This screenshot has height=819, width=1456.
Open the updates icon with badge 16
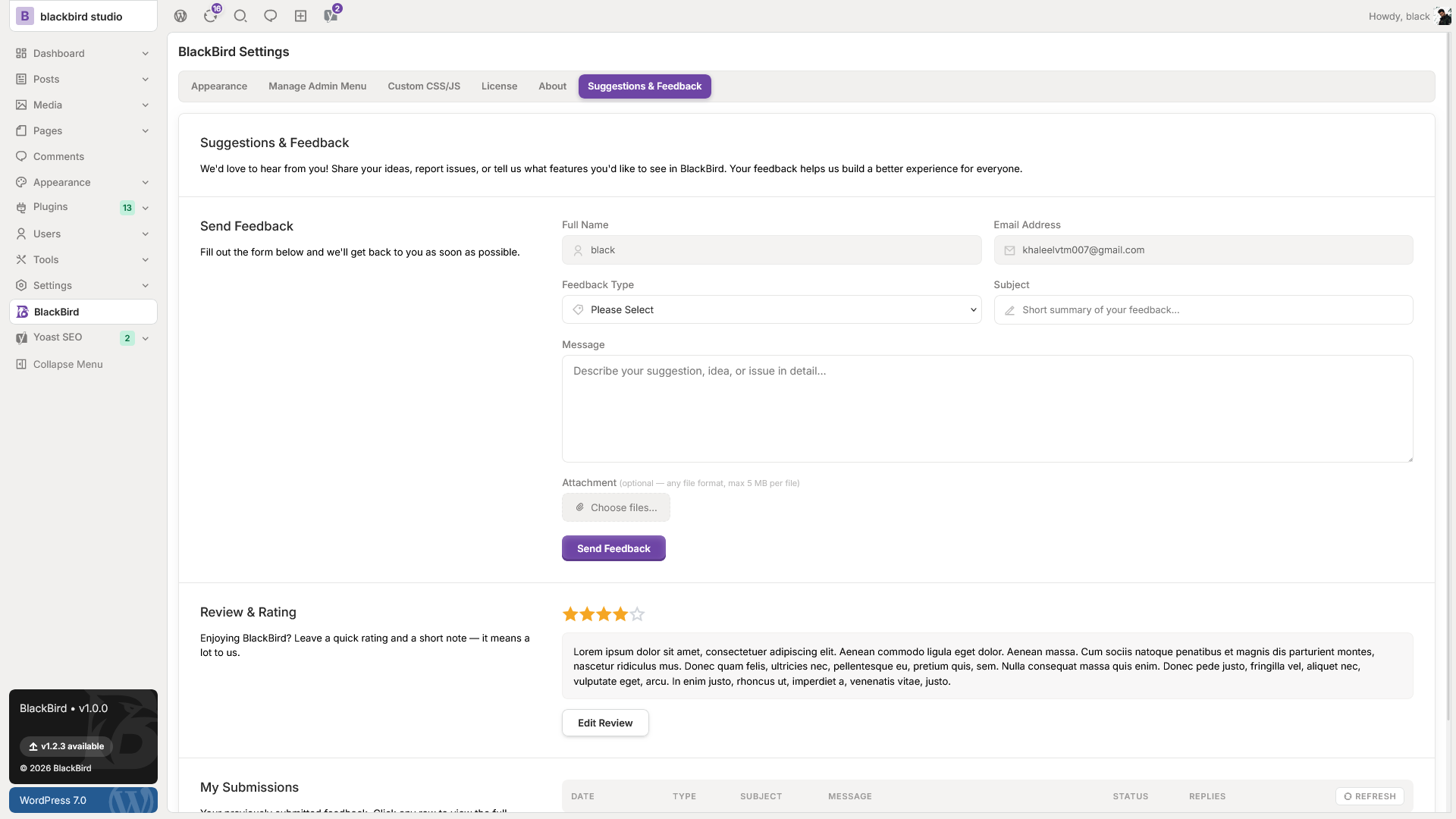[211, 16]
